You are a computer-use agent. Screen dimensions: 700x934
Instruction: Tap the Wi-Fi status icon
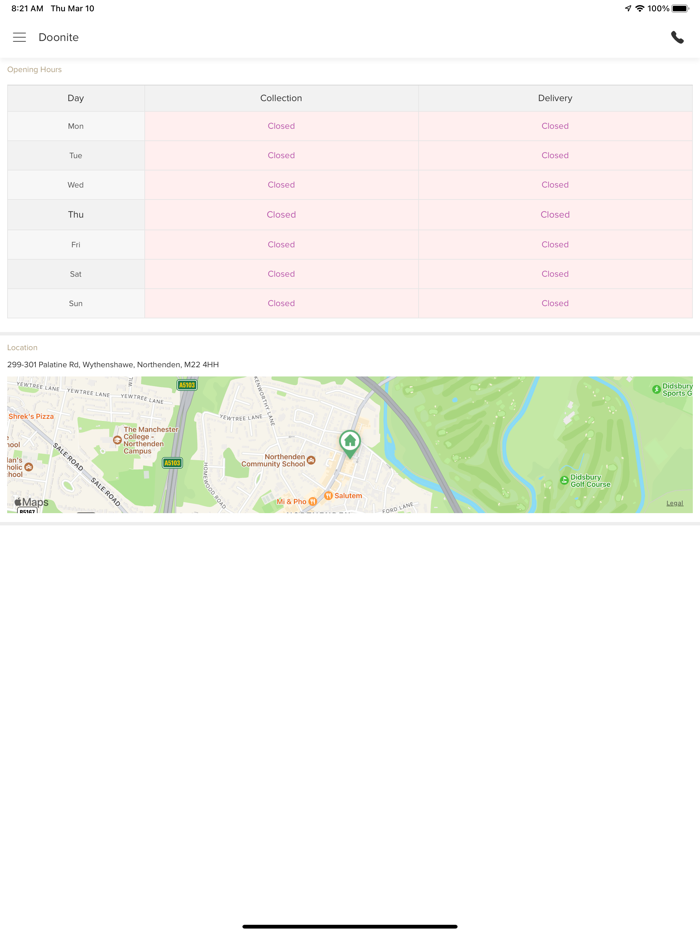640,8
